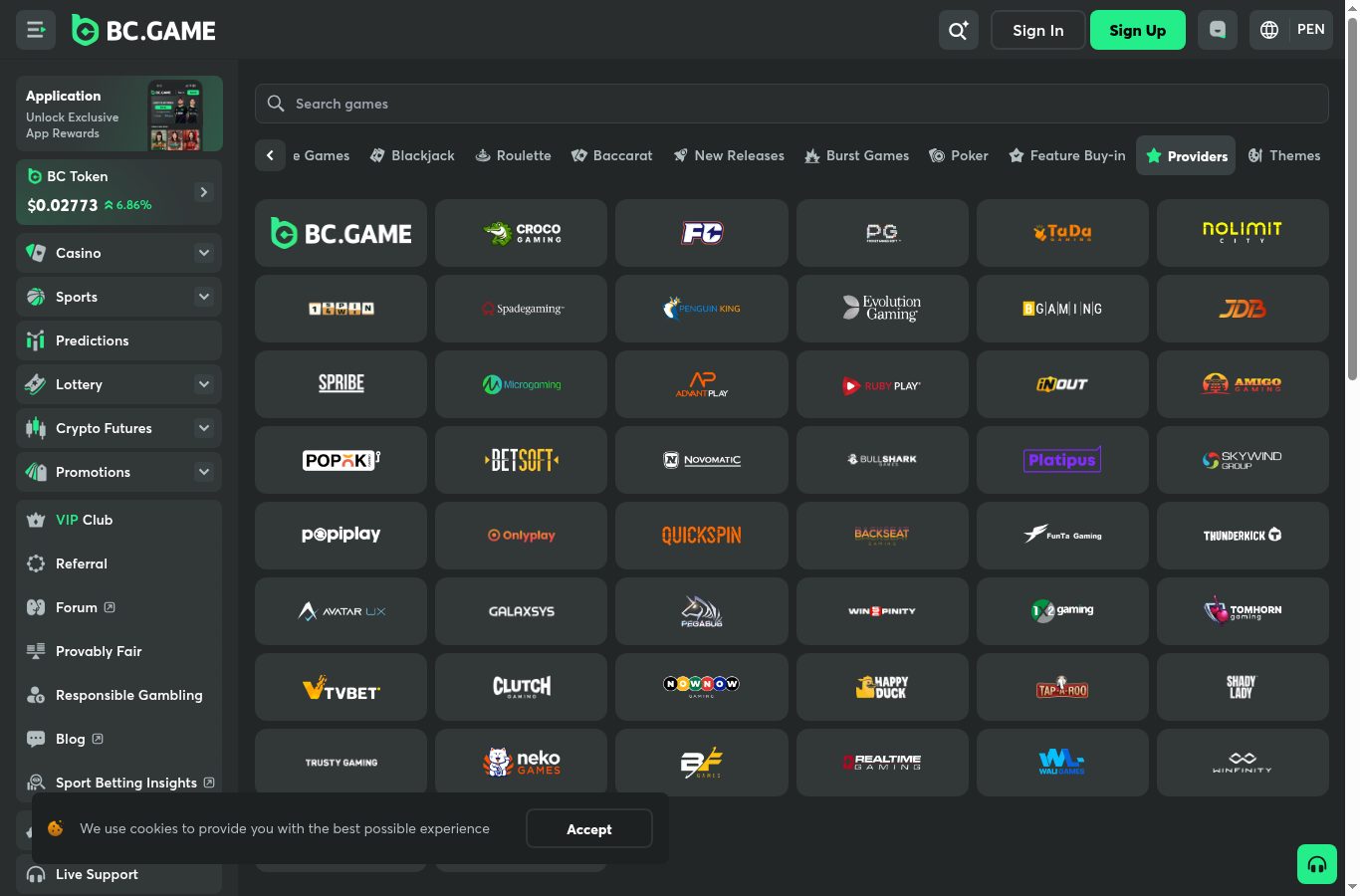Switch to the Themes tab

(1284, 155)
